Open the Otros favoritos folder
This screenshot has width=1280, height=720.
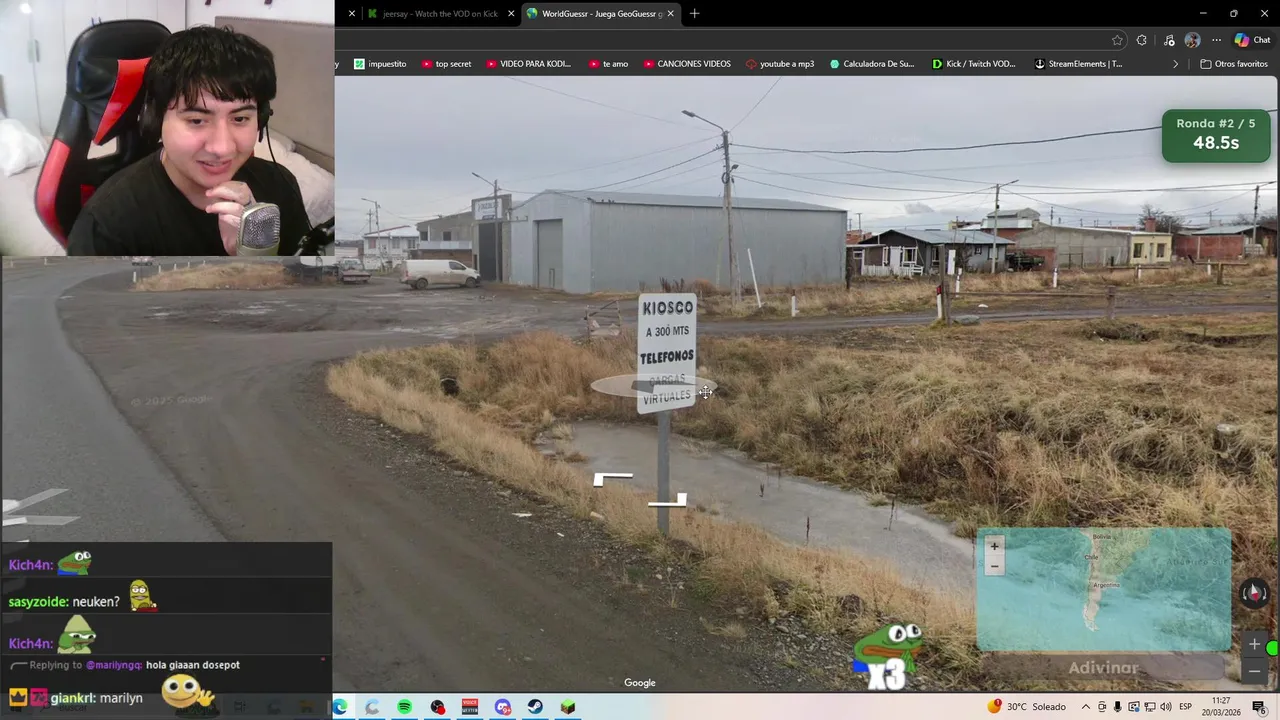tap(1234, 64)
